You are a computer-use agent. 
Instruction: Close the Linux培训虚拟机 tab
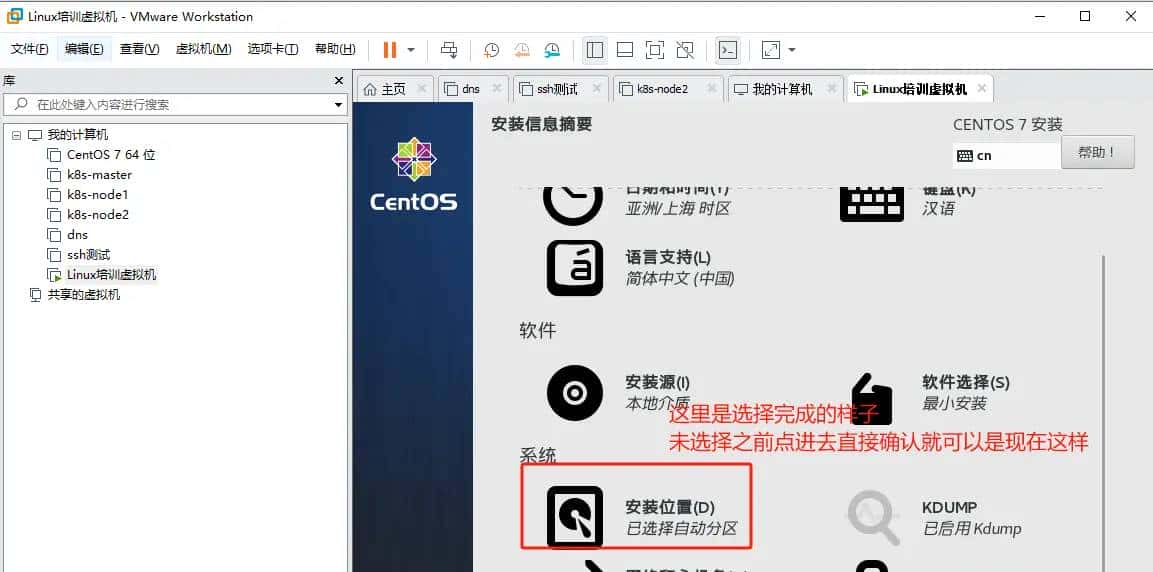click(x=981, y=88)
